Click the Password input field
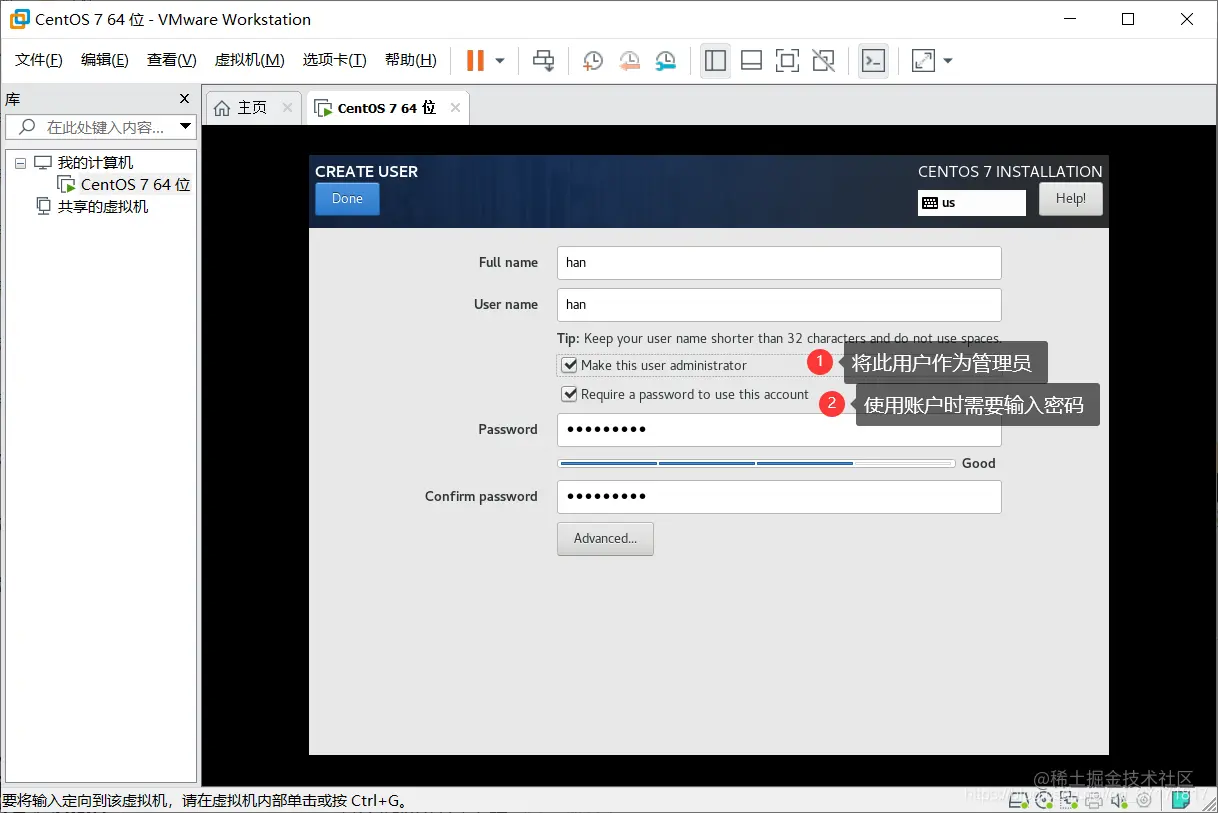 tap(779, 429)
